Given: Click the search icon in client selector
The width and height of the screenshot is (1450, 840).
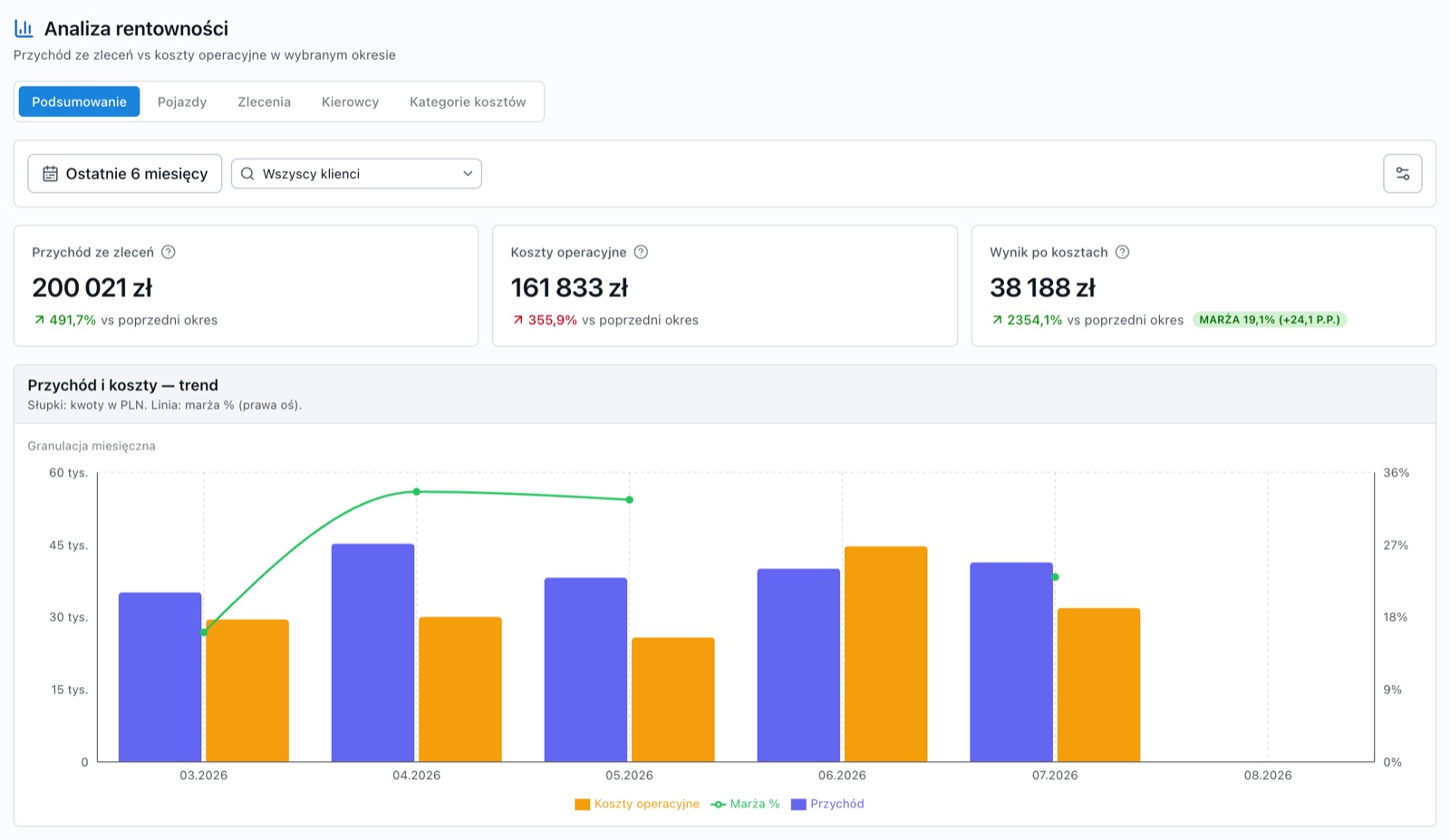Looking at the screenshot, I should [x=247, y=174].
